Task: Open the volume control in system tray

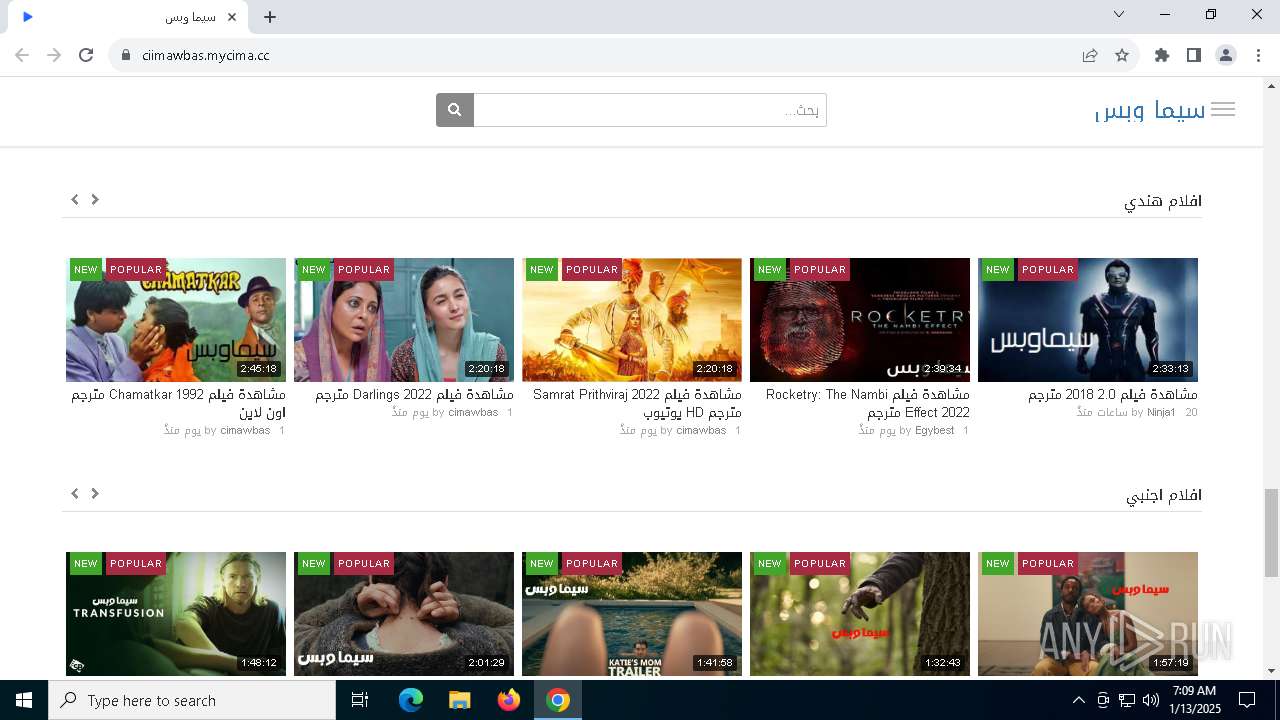Action: tap(1151, 700)
